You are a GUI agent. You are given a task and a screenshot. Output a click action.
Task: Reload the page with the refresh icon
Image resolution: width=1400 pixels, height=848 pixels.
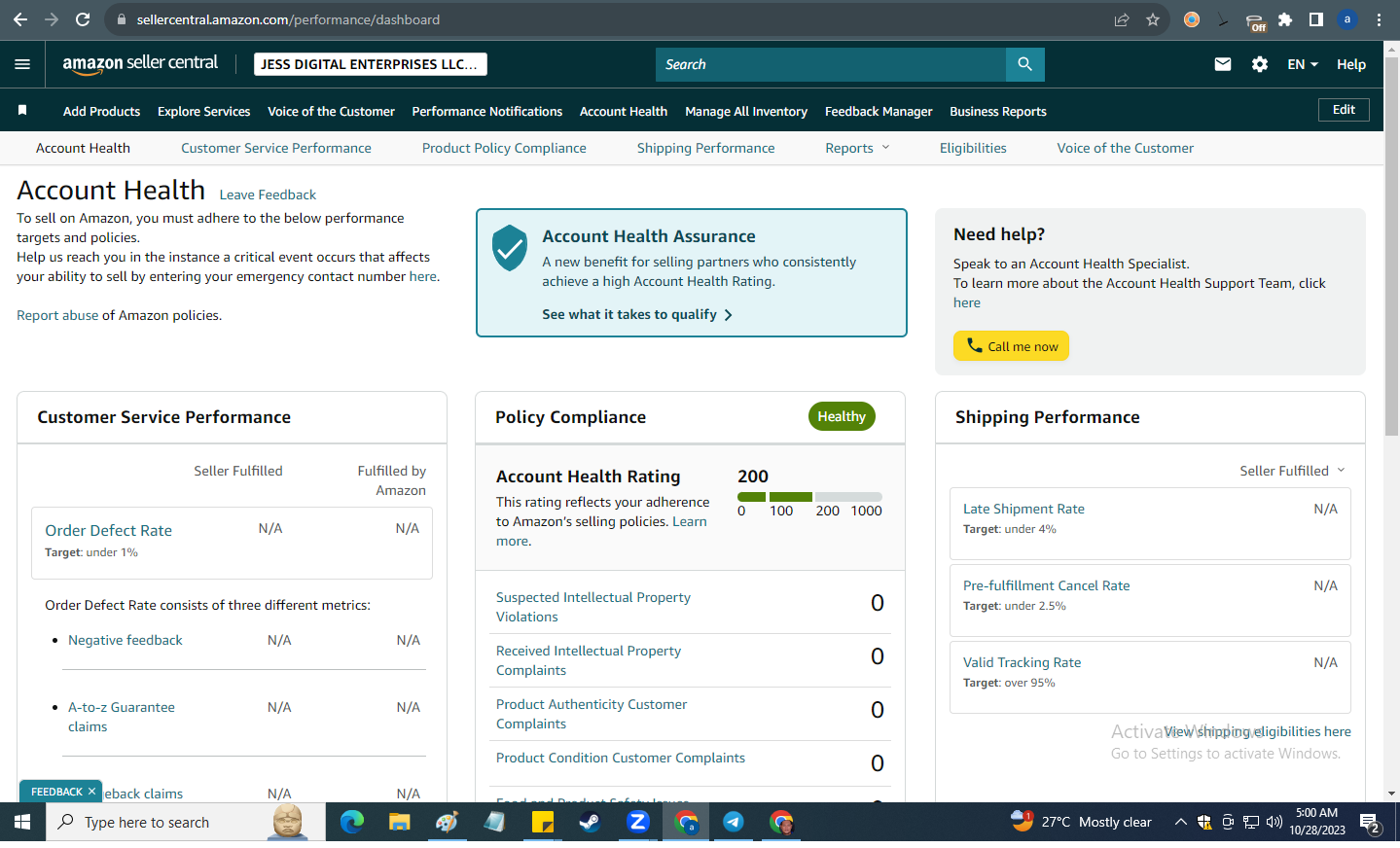pyautogui.click(x=83, y=19)
